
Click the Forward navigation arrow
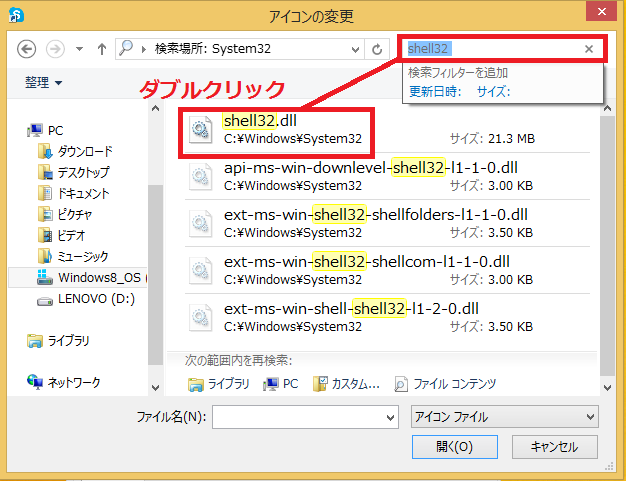[55, 49]
